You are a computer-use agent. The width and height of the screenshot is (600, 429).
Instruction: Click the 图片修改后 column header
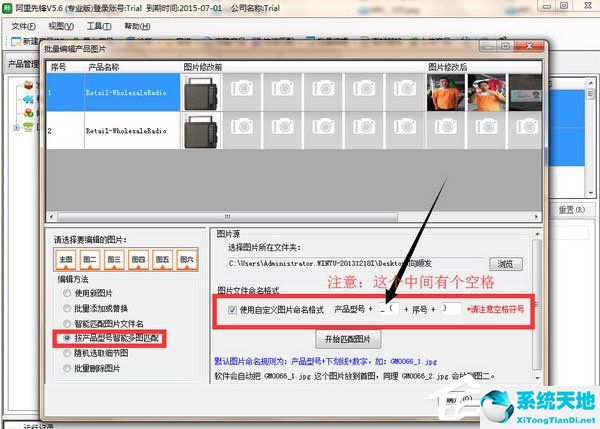click(x=447, y=67)
